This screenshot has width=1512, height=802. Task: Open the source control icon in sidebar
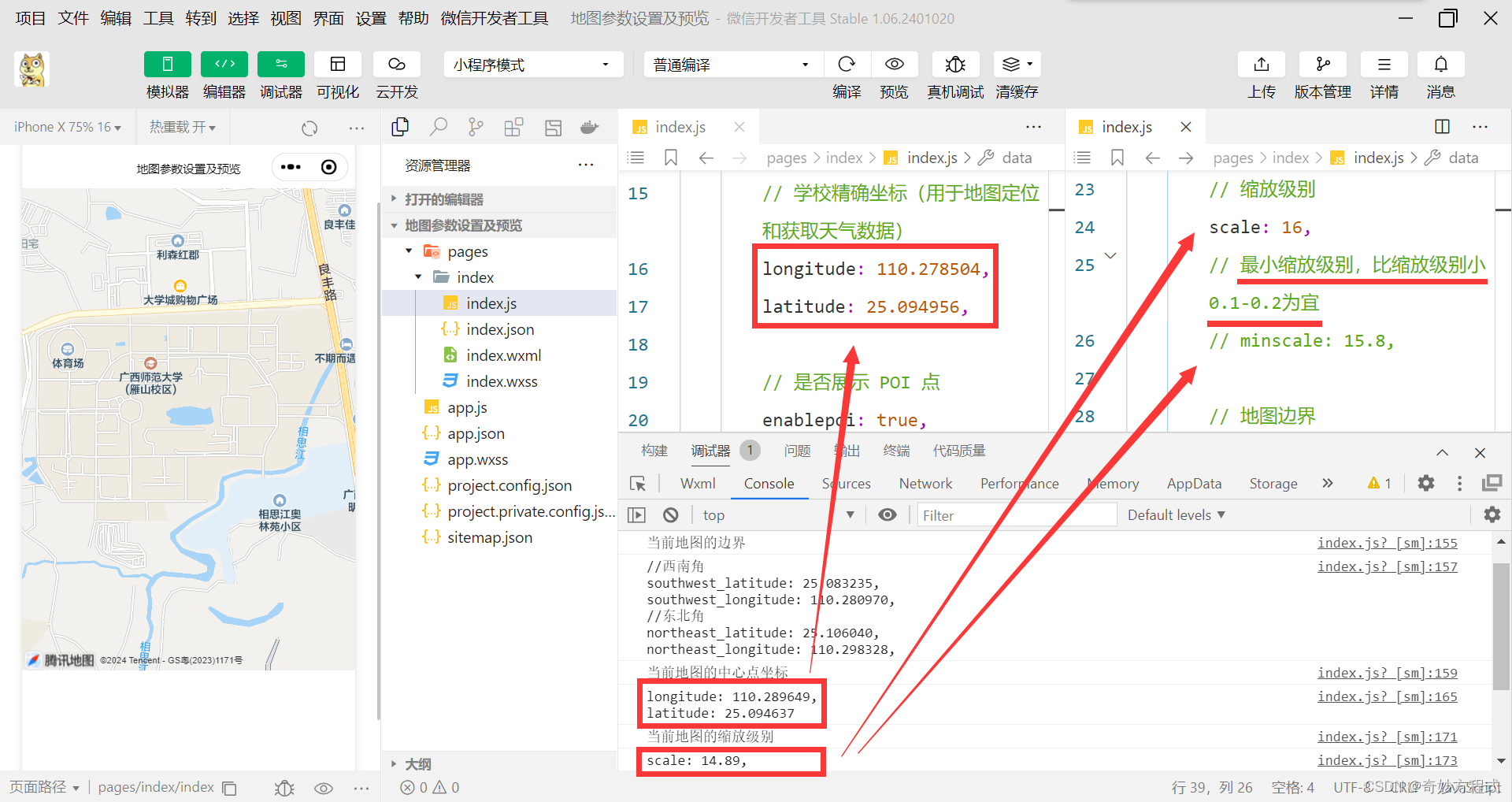coord(476,127)
